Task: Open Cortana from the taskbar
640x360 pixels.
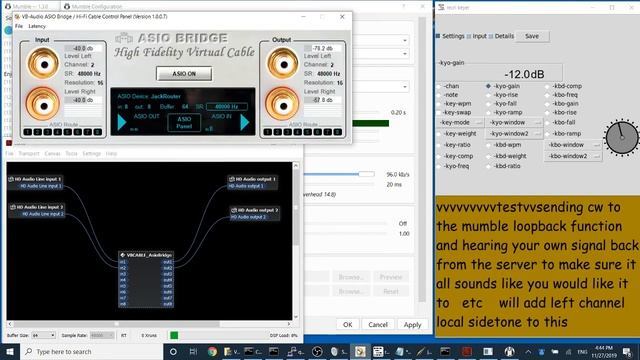Action: (173, 351)
